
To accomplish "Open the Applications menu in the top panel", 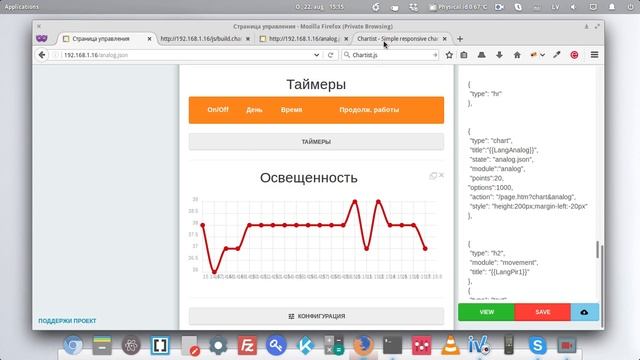I will pos(22,7).
